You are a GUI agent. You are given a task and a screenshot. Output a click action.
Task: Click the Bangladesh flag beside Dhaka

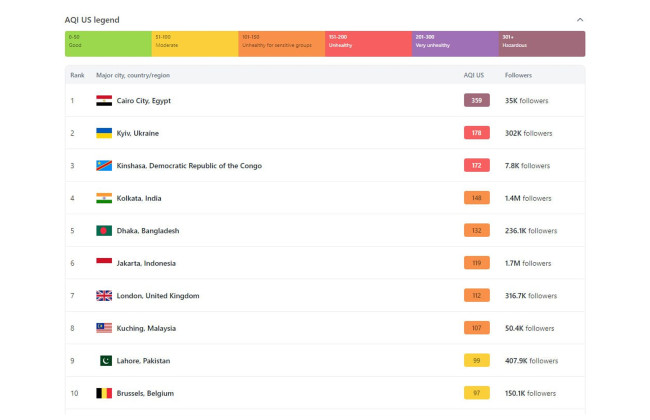[104, 231]
